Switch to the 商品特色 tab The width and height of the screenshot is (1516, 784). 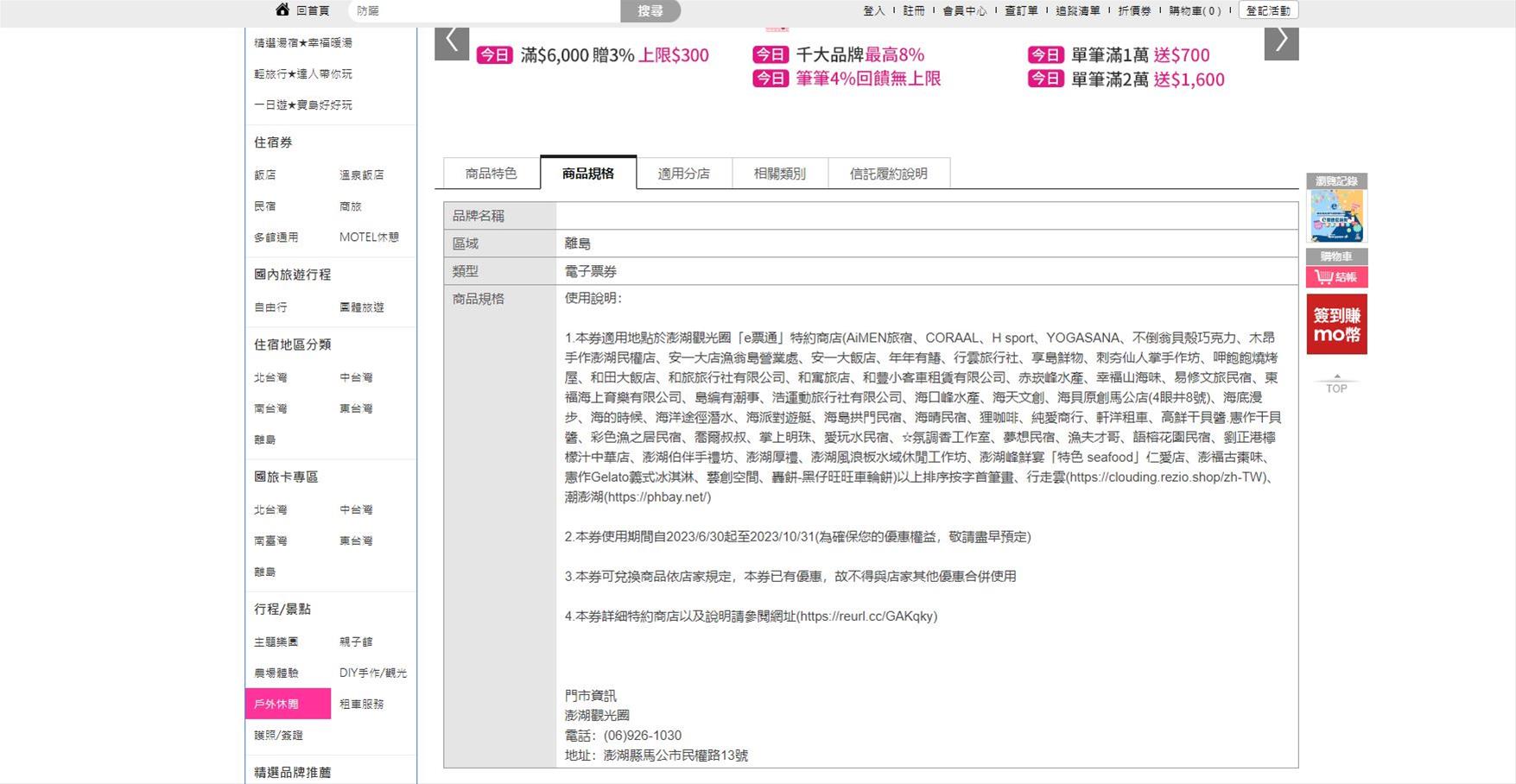click(x=492, y=174)
